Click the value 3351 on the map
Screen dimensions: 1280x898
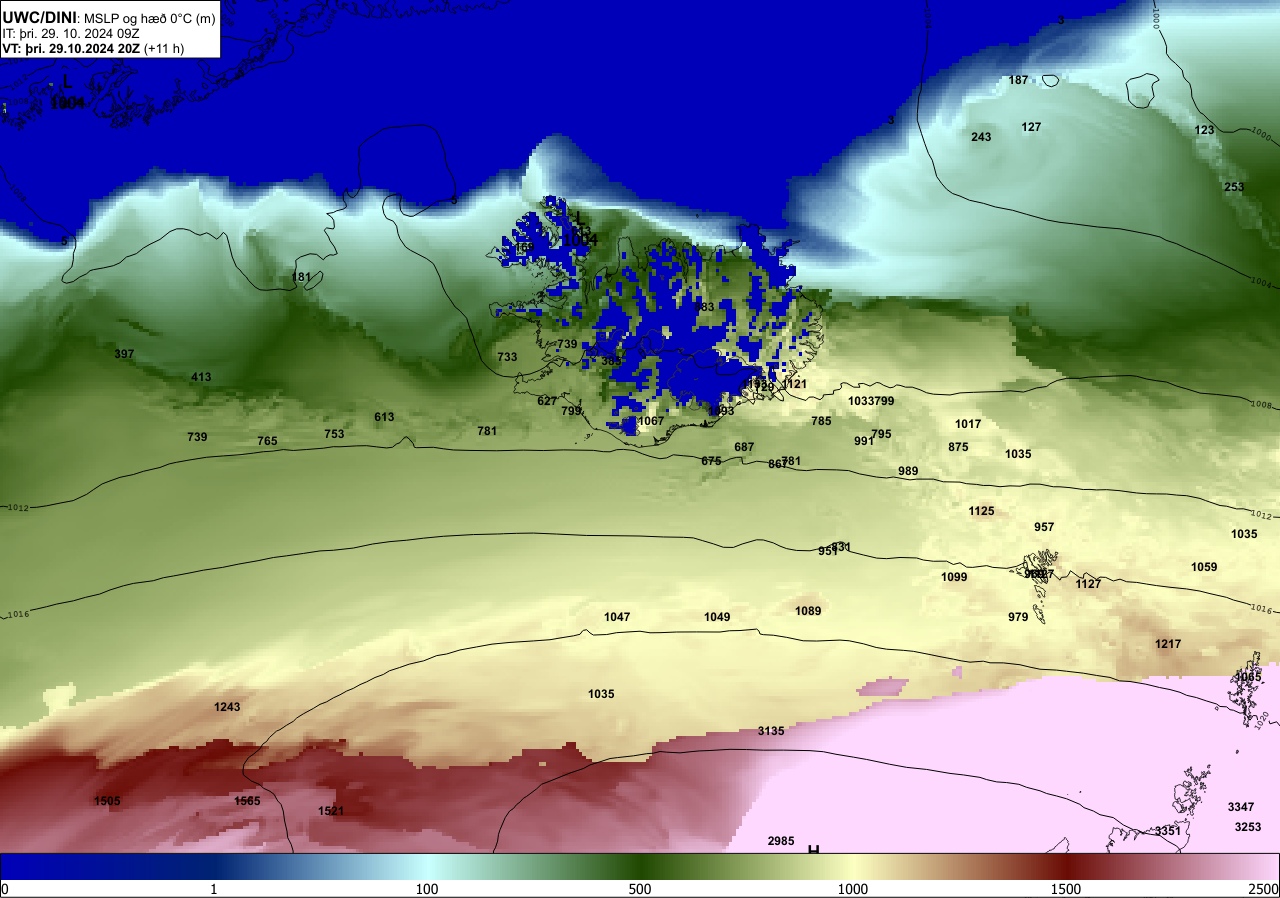1168,831
